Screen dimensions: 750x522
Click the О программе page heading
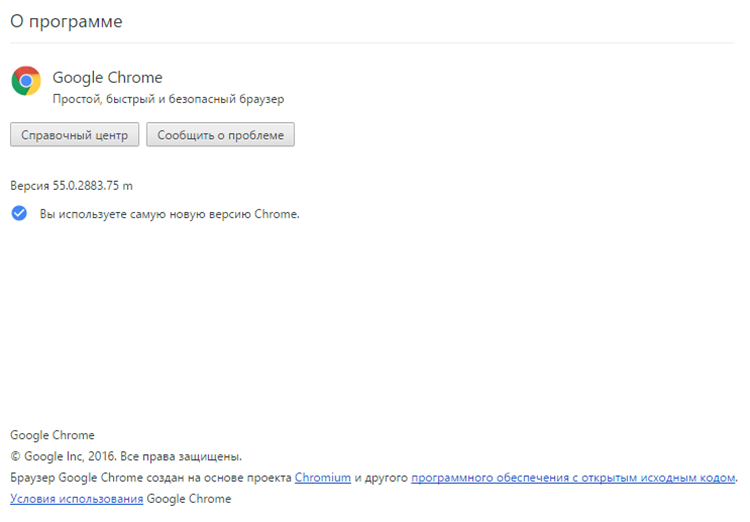66,21
